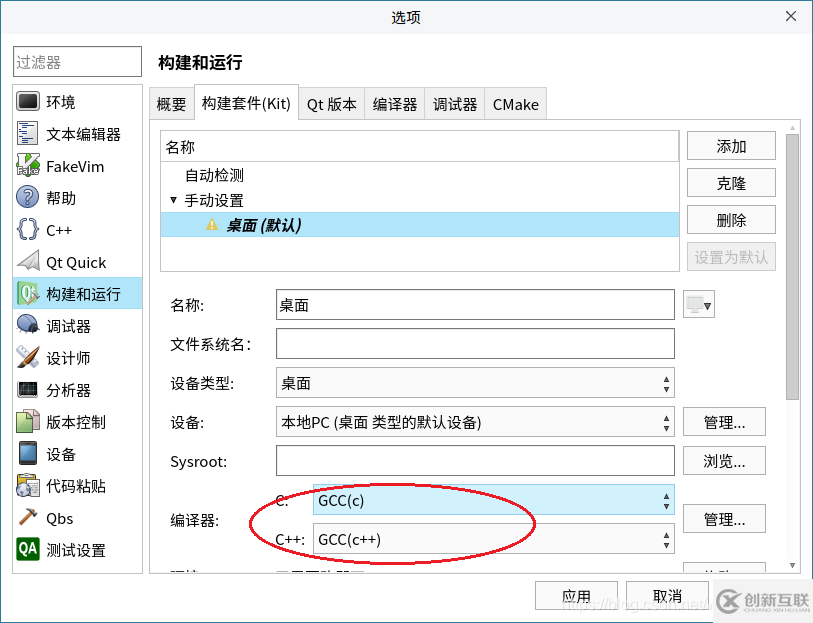
Task: Switch to the CMake tab
Action: point(515,104)
